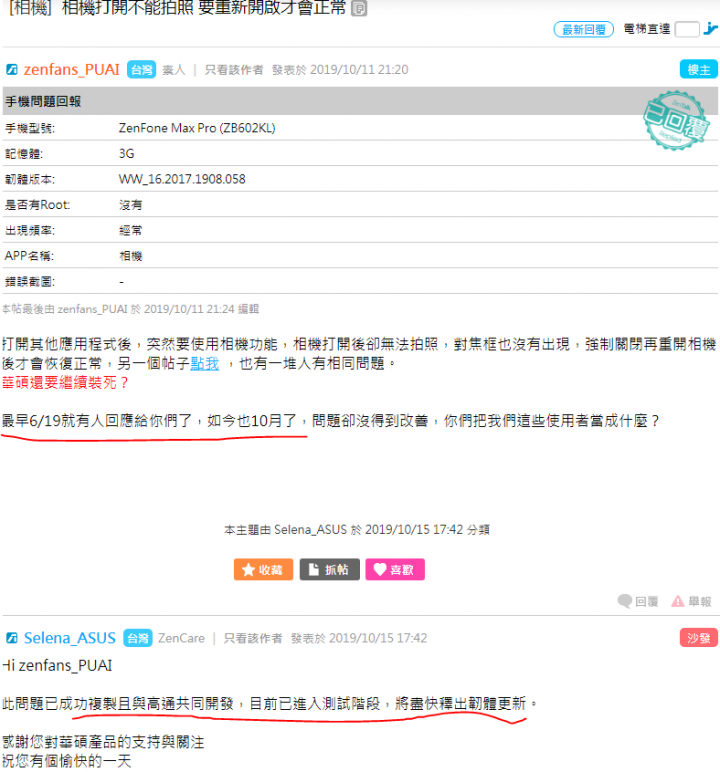Click the ZenTalk icon before zenfans_PUAI
Screen dimensions: 720x772
(12, 70)
